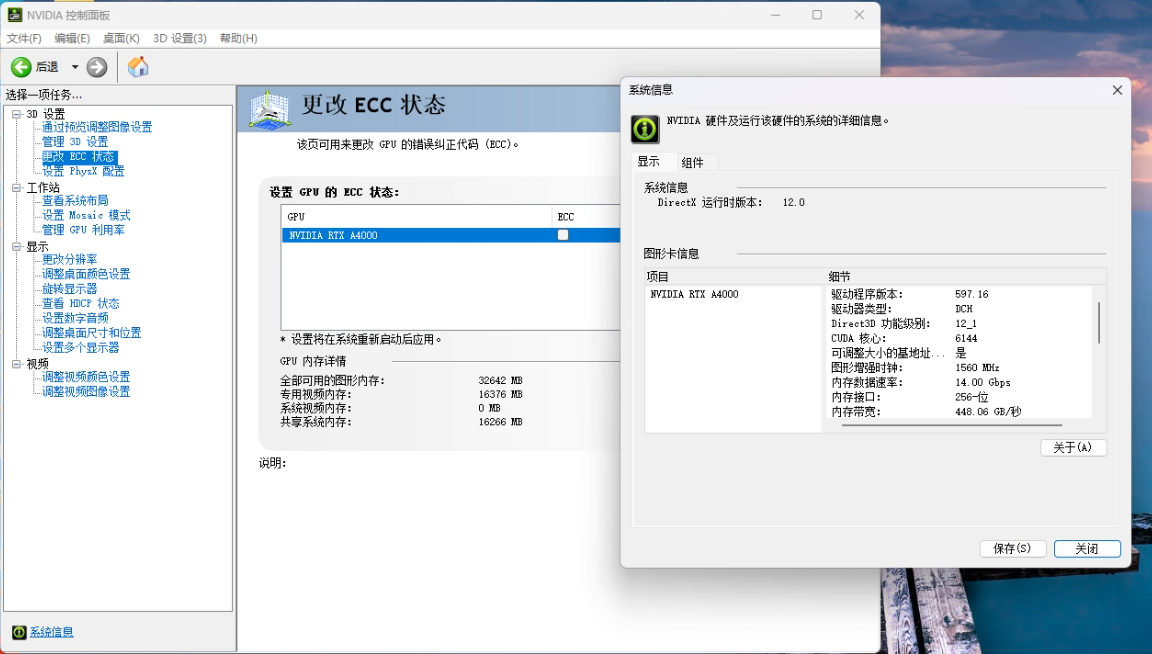Click the 关闭 button in 系统信息 dialog

pyautogui.click(x=1087, y=549)
